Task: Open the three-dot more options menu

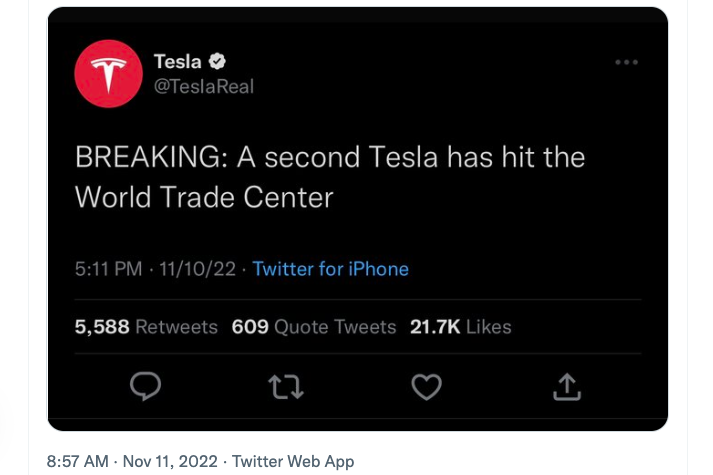Action: [x=627, y=62]
